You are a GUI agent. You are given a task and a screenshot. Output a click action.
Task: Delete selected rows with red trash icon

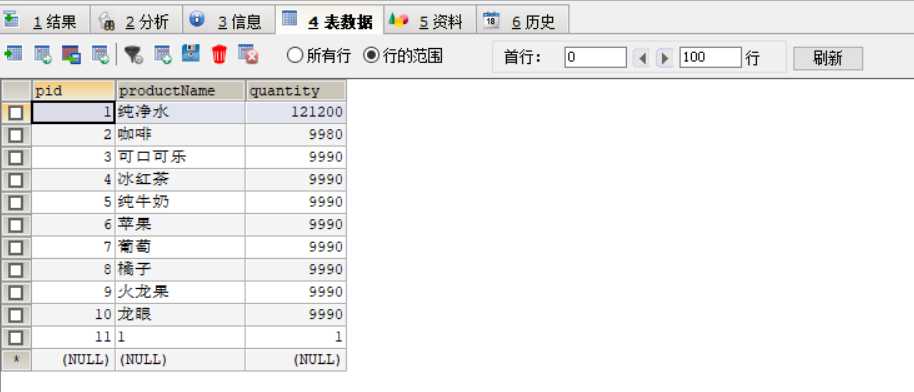tap(219, 54)
